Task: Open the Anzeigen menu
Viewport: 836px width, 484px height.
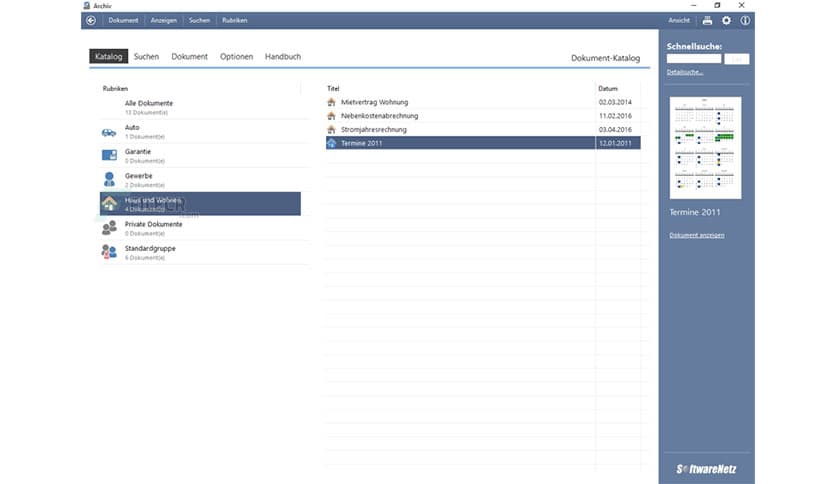Action: tap(163, 20)
